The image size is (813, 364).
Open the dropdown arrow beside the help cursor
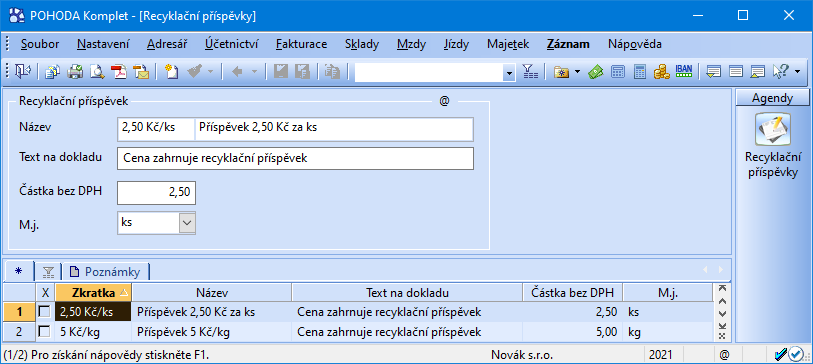coord(797,72)
